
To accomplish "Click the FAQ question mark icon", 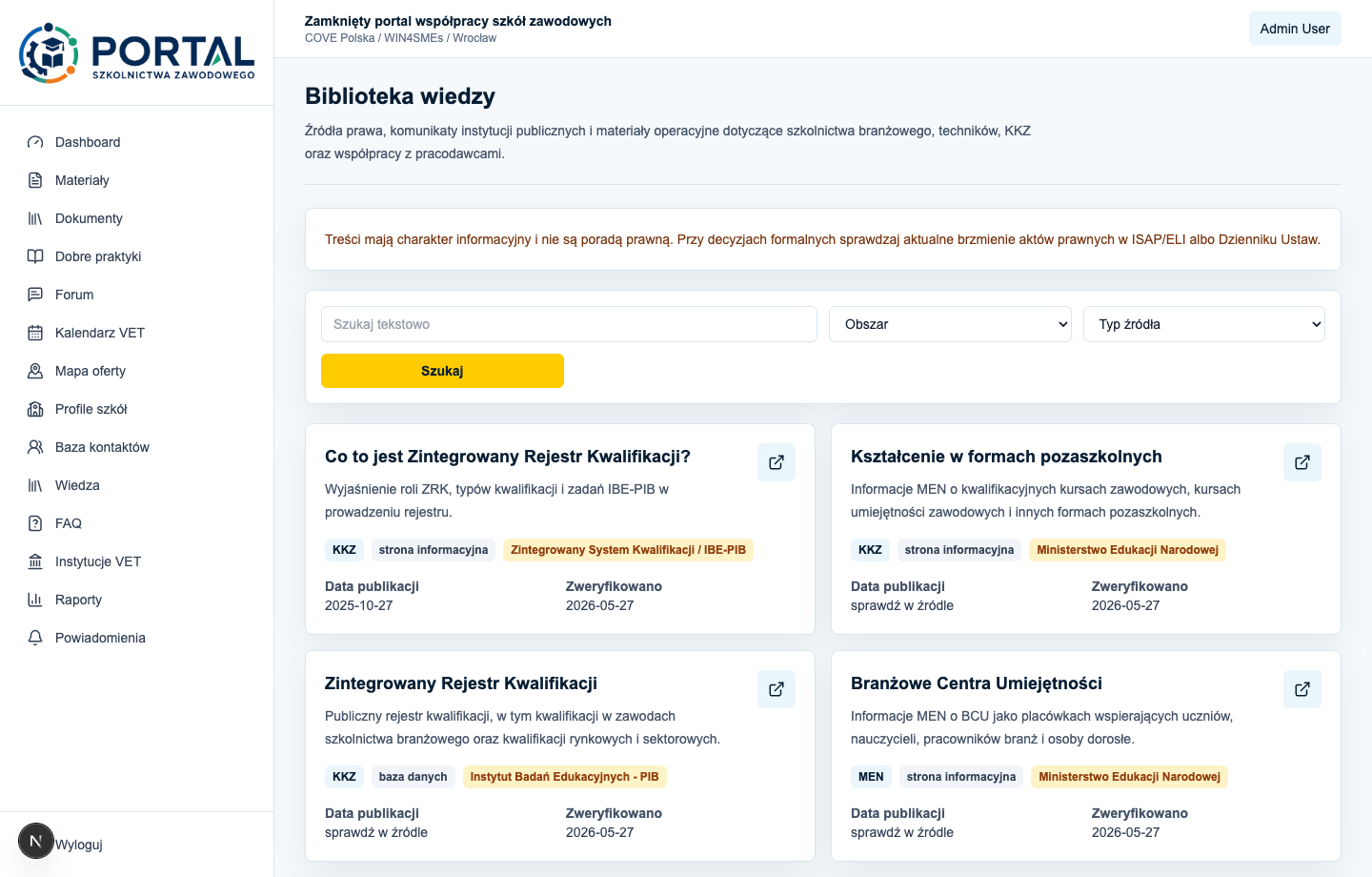I will 35,523.
